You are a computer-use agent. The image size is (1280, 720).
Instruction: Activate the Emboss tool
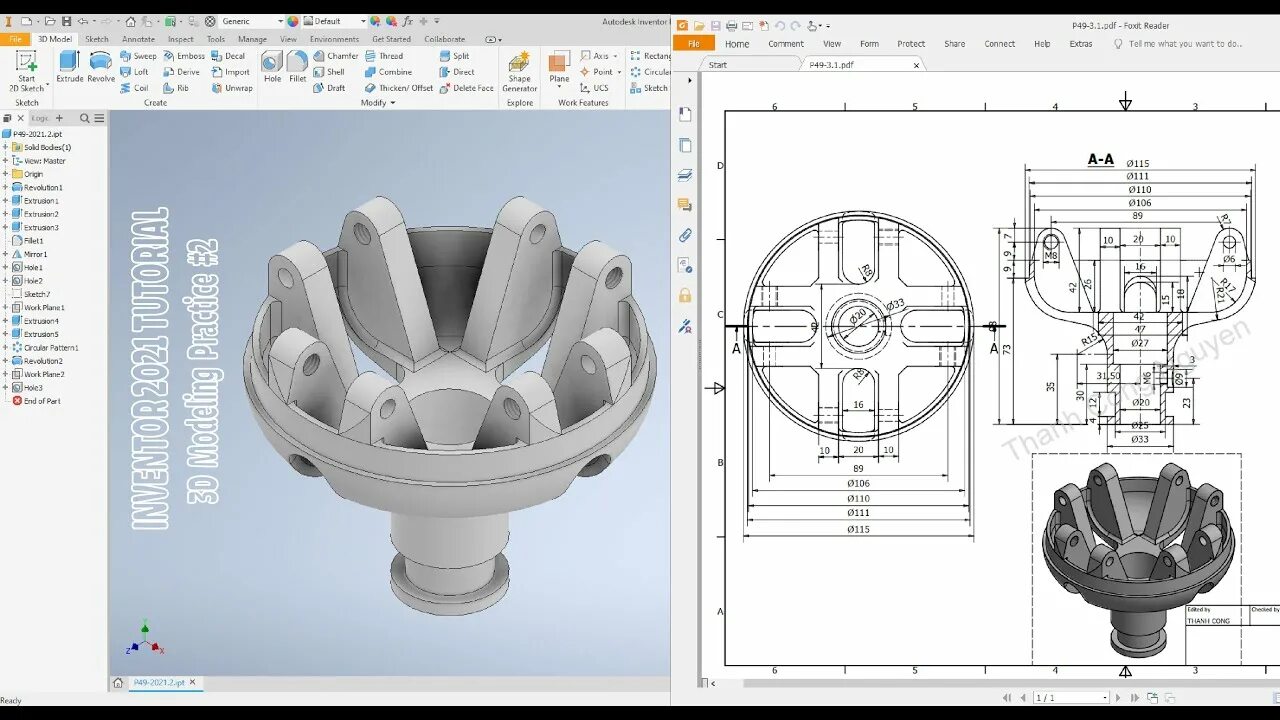click(184, 56)
